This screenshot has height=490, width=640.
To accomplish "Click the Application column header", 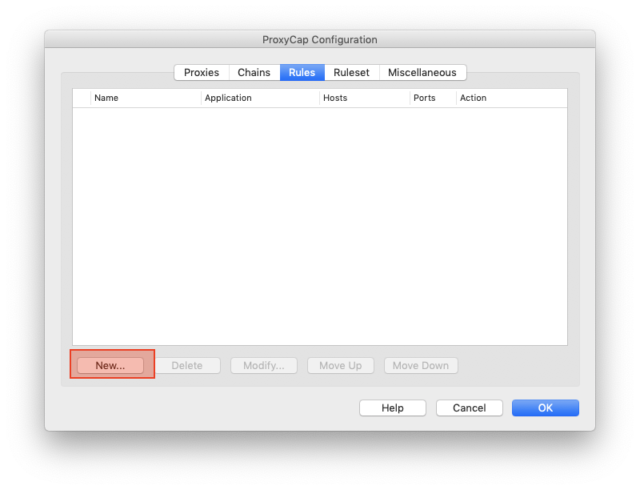I will [260, 98].
